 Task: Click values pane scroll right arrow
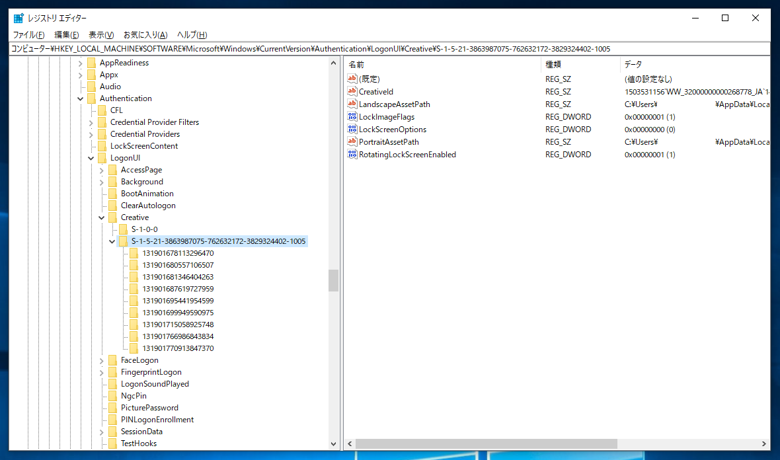click(x=764, y=444)
